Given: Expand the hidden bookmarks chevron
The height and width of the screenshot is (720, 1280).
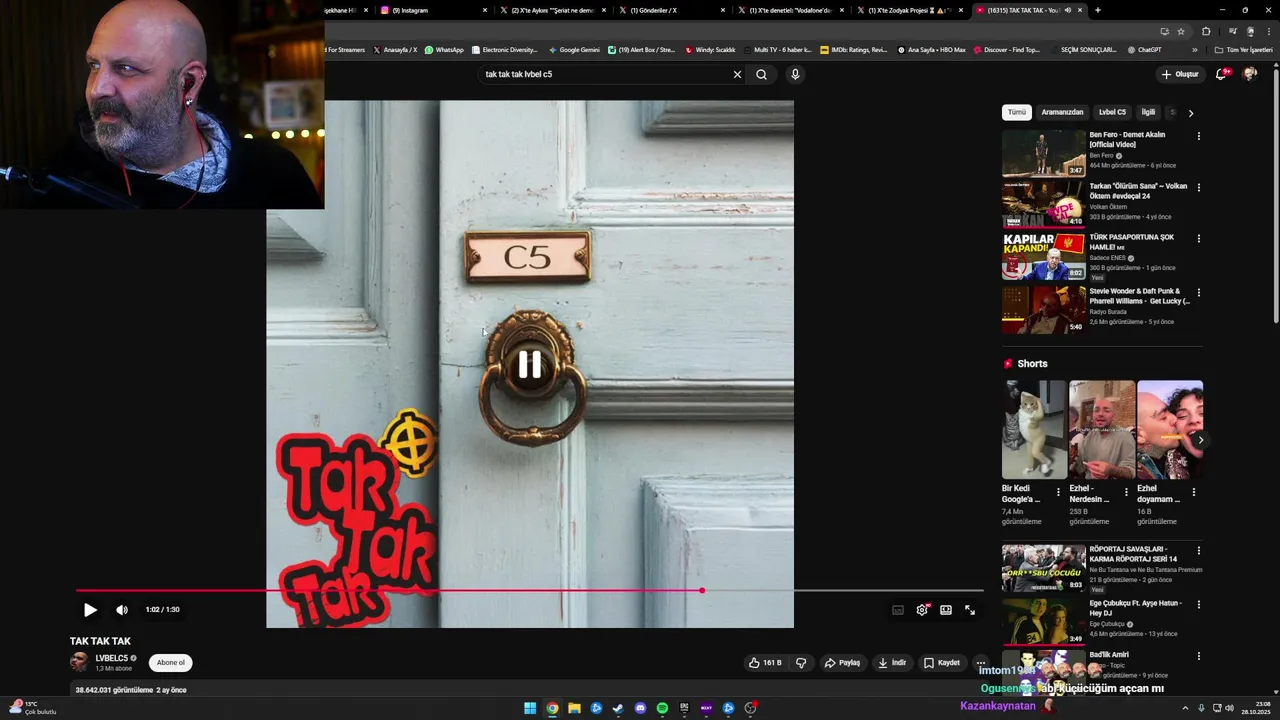Looking at the screenshot, I should tap(1194, 50).
